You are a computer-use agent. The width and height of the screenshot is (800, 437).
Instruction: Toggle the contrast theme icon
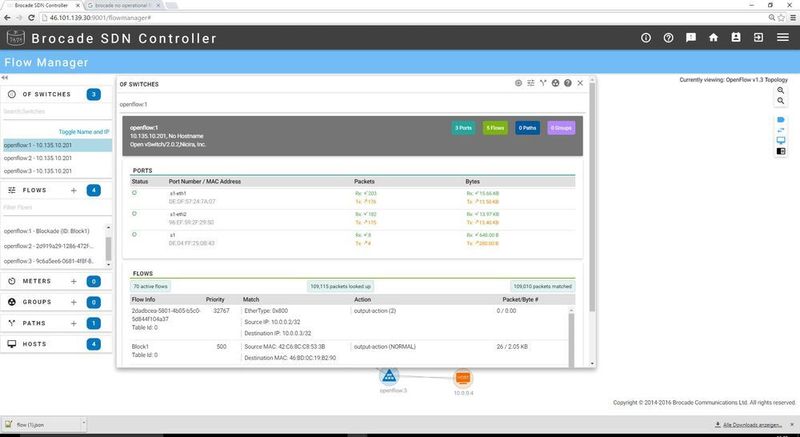coord(781,151)
